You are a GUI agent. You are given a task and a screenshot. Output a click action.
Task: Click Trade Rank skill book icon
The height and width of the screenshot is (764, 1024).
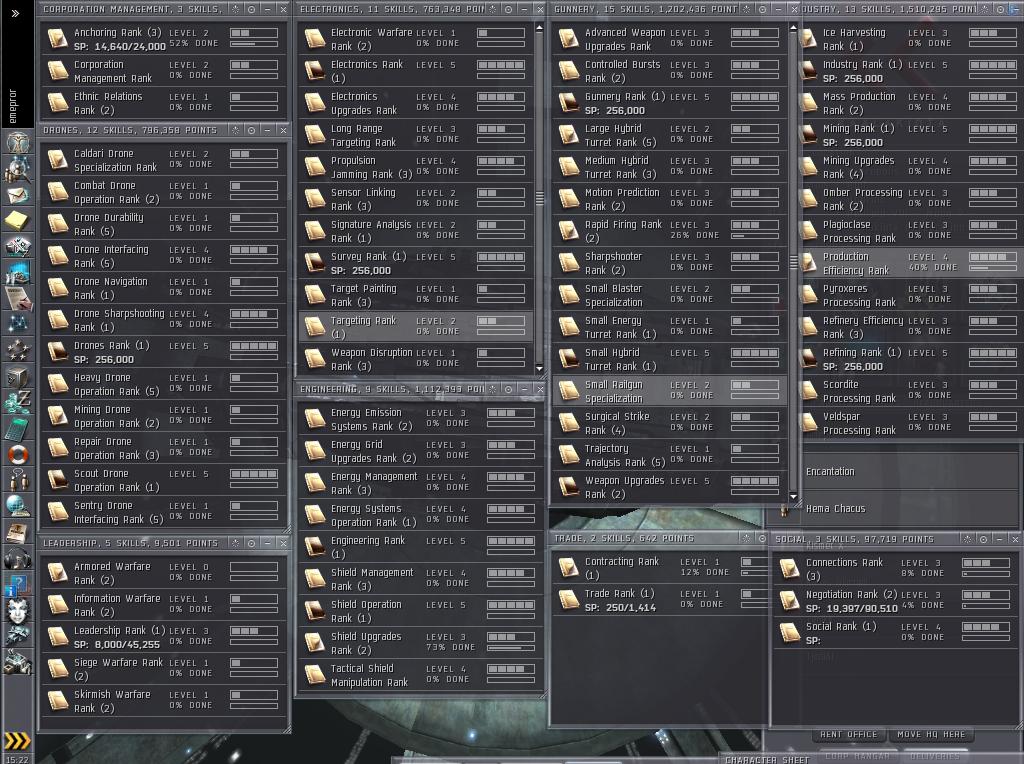[569, 599]
